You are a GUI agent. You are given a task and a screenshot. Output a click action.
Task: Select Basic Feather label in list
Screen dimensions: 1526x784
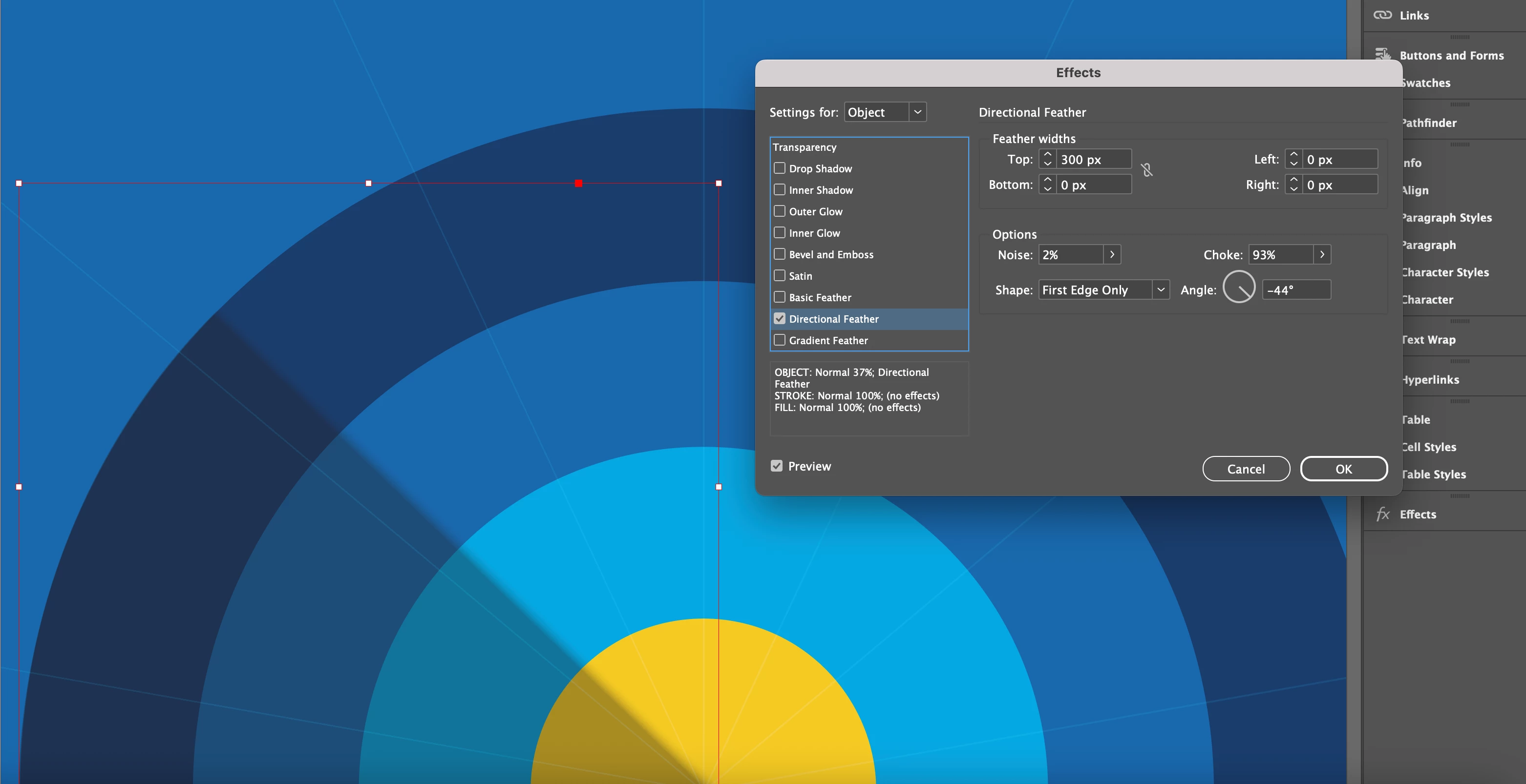[x=820, y=297]
